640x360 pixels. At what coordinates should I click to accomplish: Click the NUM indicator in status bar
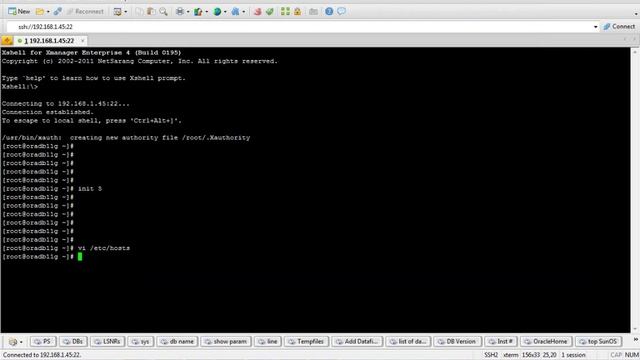tap(632, 355)
